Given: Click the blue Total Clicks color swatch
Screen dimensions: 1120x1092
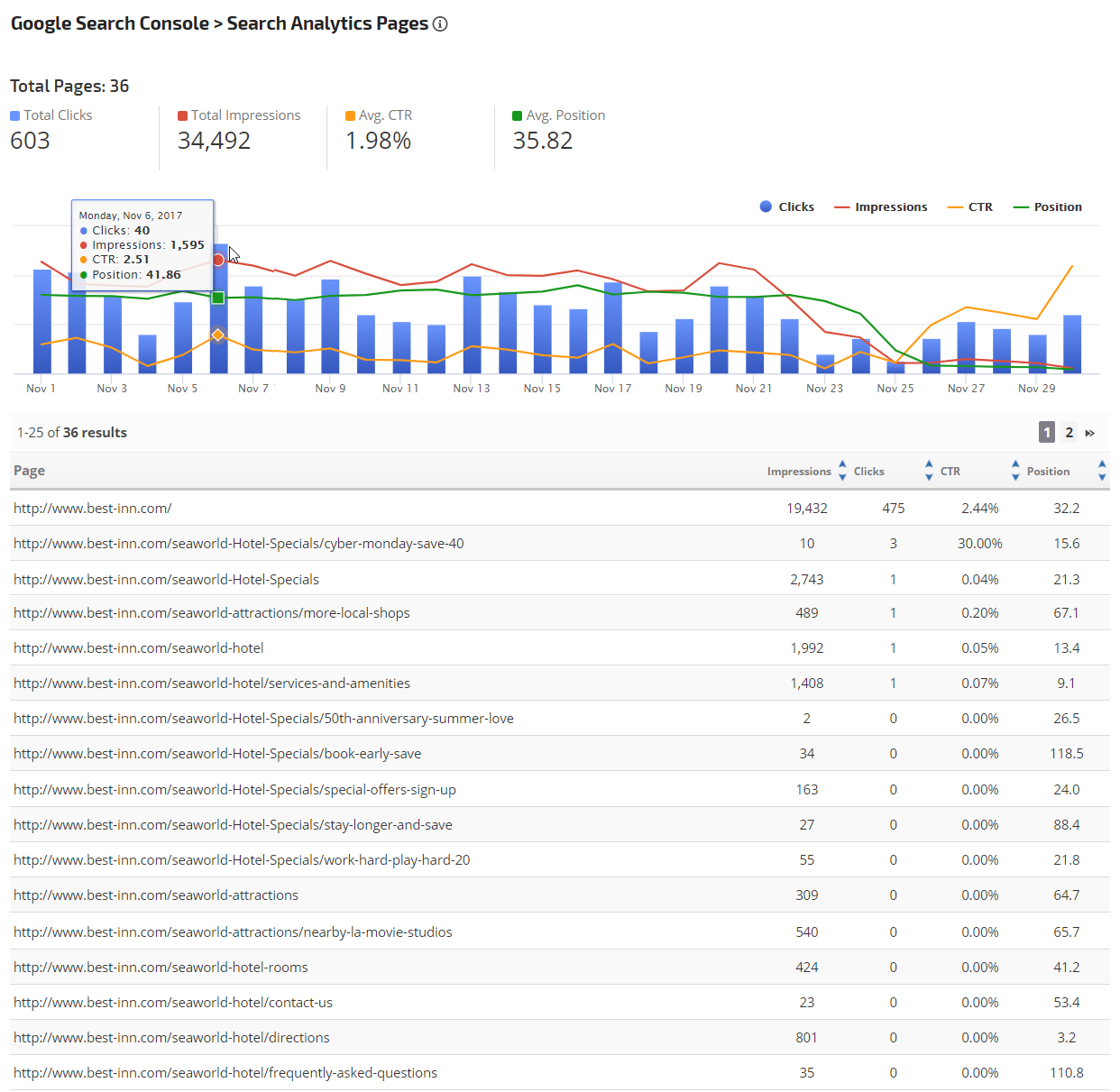Looking at the screenshot, I should [x=14, y=115].
